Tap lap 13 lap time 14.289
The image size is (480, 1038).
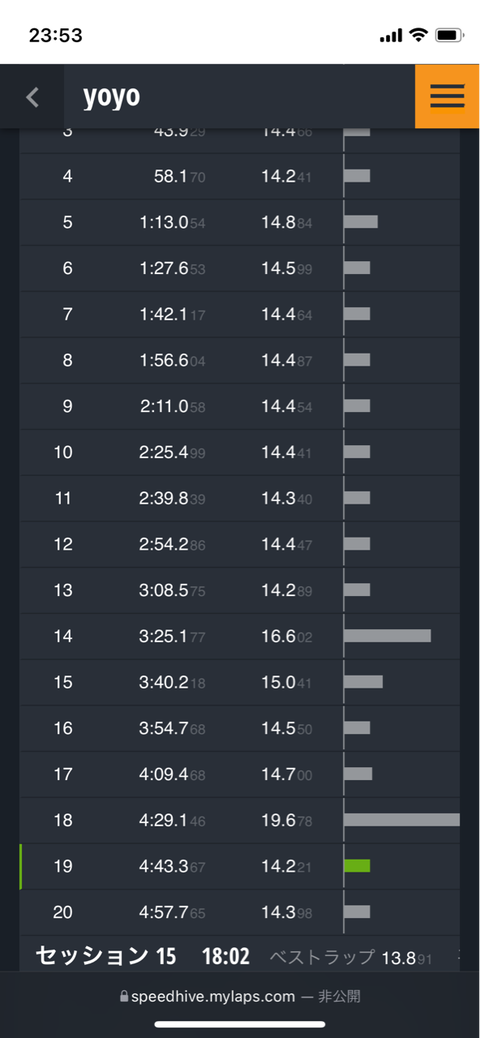coord(286,590)
